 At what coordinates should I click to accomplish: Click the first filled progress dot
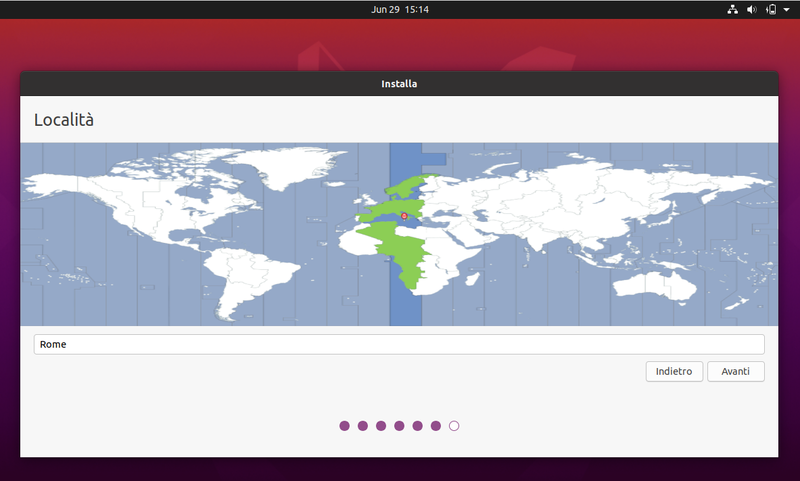click(x=345, y=426)
